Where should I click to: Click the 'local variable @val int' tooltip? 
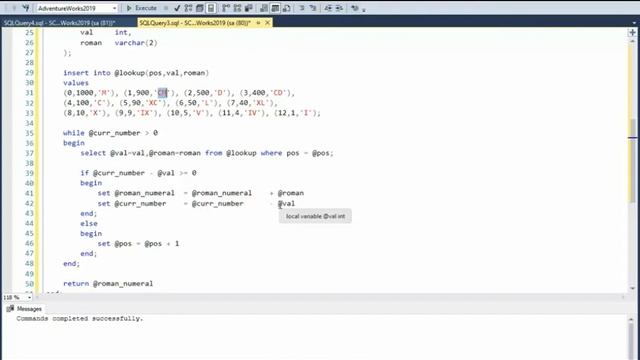[315, 216]
